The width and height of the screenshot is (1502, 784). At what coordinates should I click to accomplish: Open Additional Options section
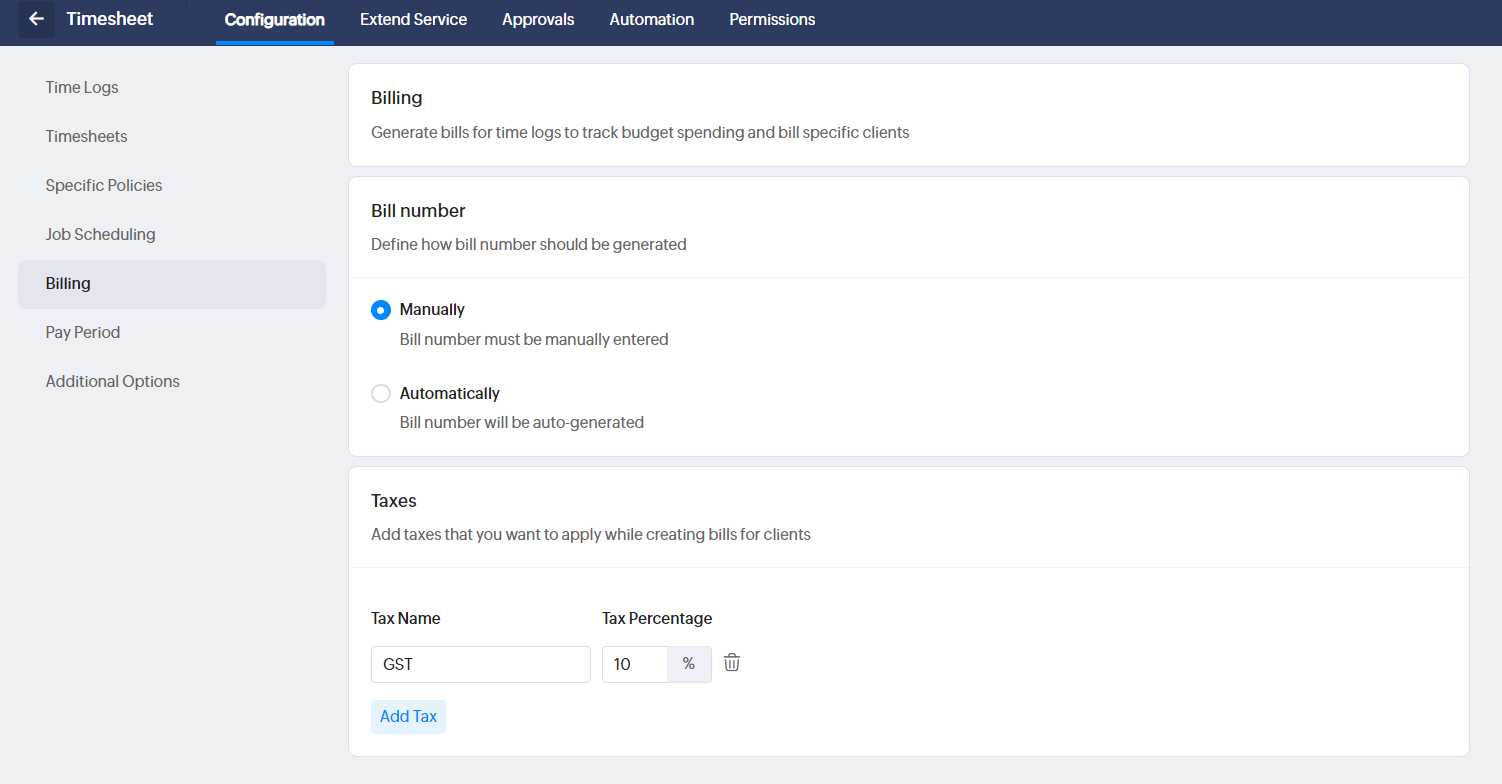tap(172, 381)
